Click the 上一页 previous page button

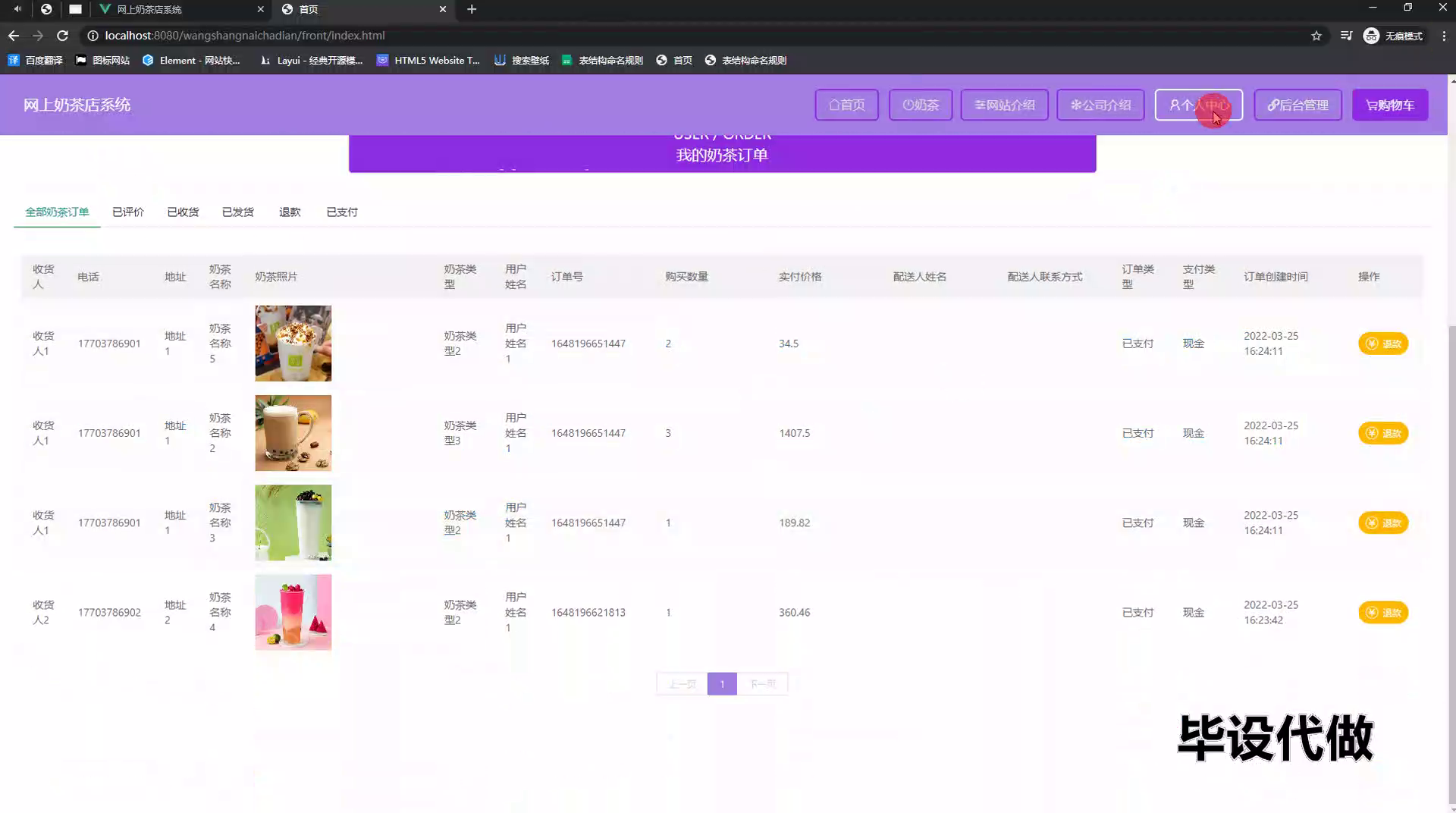click(682, 683)
